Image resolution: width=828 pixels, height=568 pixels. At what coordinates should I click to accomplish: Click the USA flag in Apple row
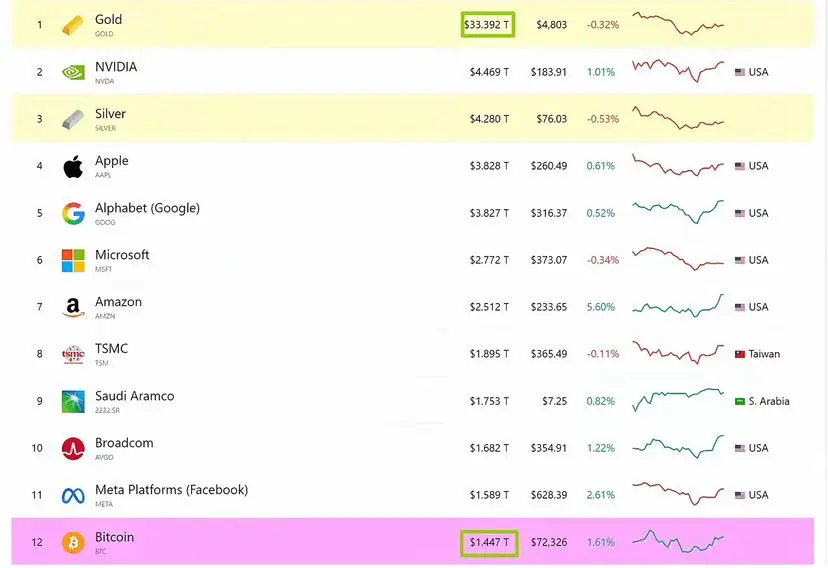739,166
